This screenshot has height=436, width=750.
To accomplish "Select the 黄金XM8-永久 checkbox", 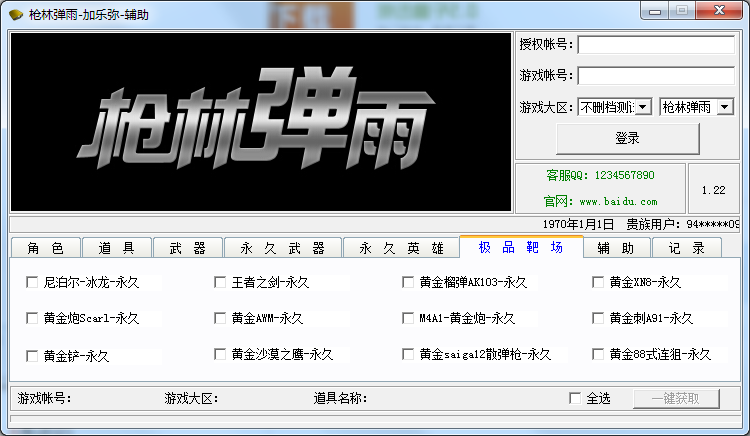I will pyautogui.click(x=598, y=283).
